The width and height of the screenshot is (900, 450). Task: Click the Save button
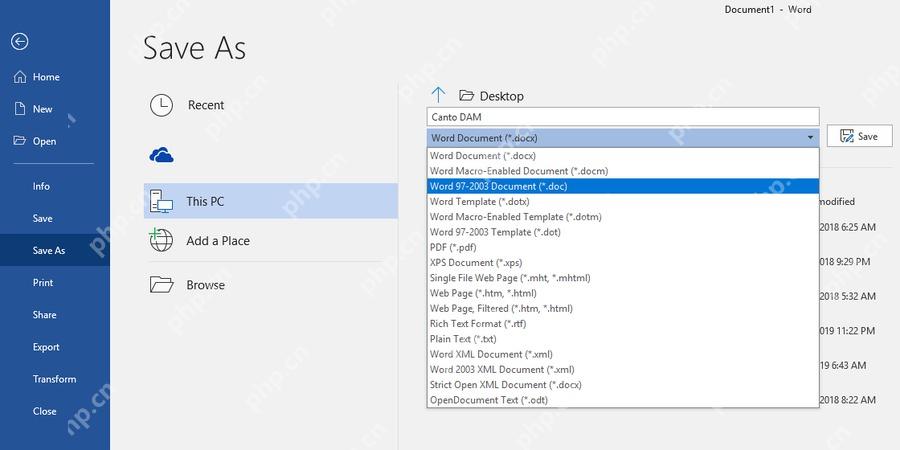click(x=859, y=136)
